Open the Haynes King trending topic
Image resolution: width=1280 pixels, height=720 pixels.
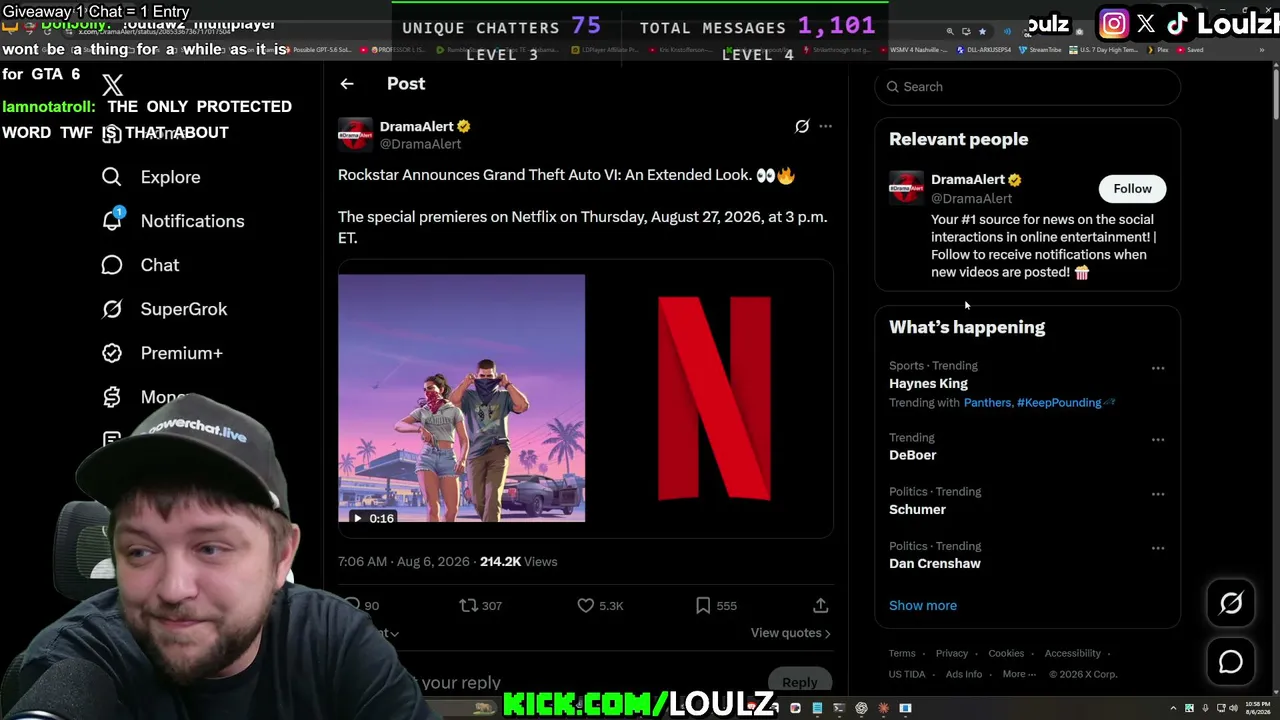(x=928, y=383)
